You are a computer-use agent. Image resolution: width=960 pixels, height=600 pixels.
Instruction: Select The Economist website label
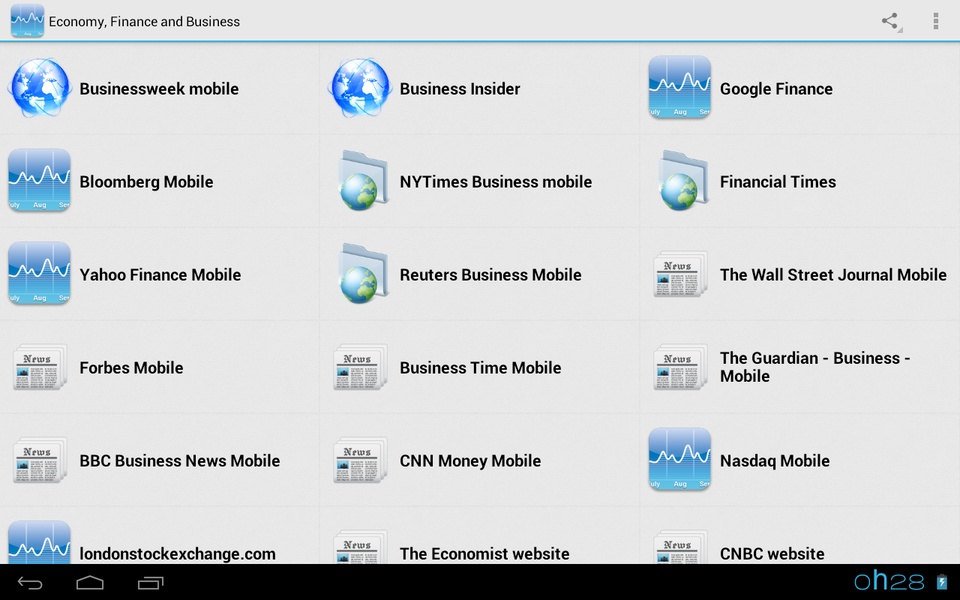click(484, 553)
